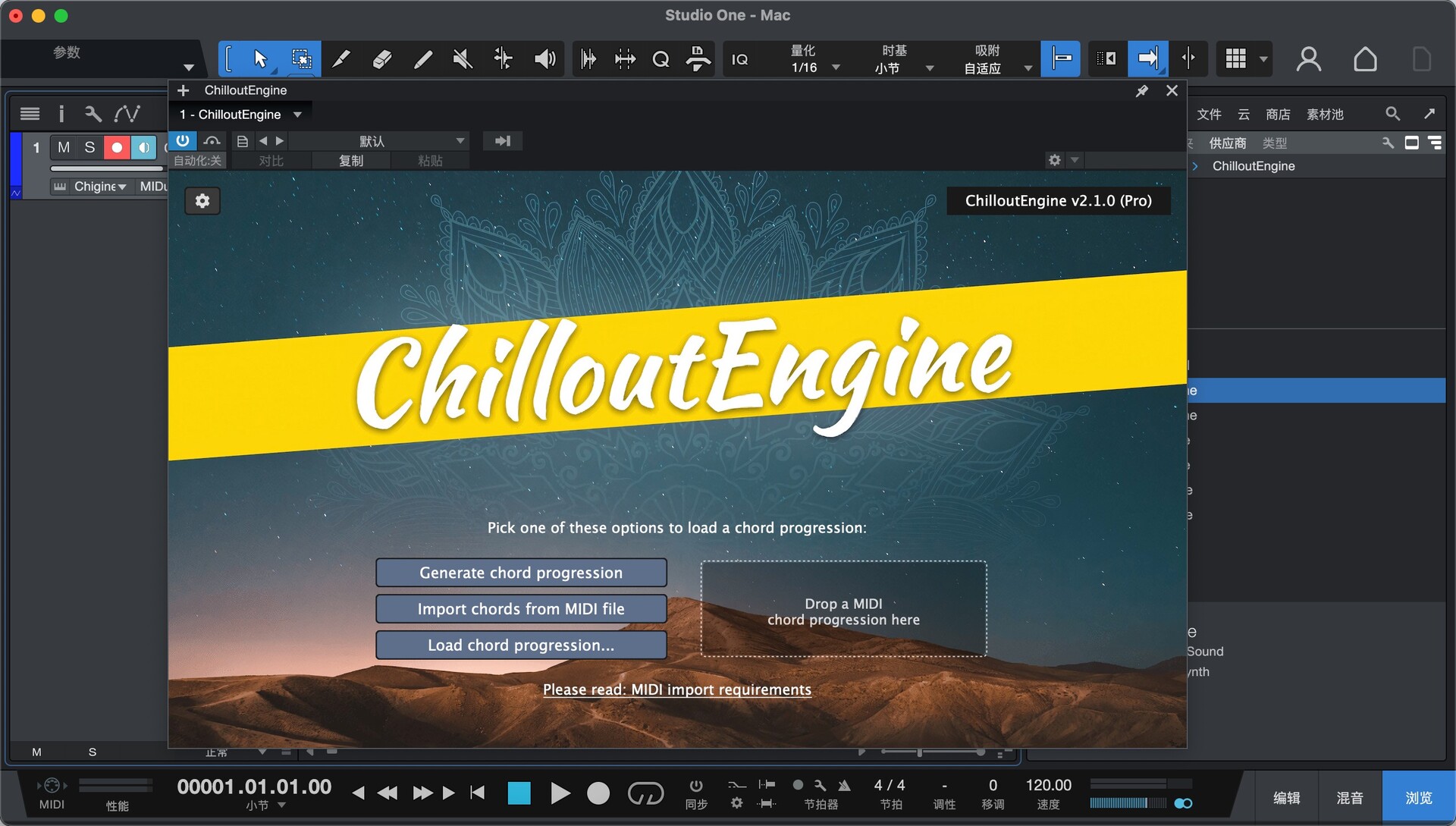Open ChilloutEngine settings gear
1456x826 pixels.
point(202,201)
